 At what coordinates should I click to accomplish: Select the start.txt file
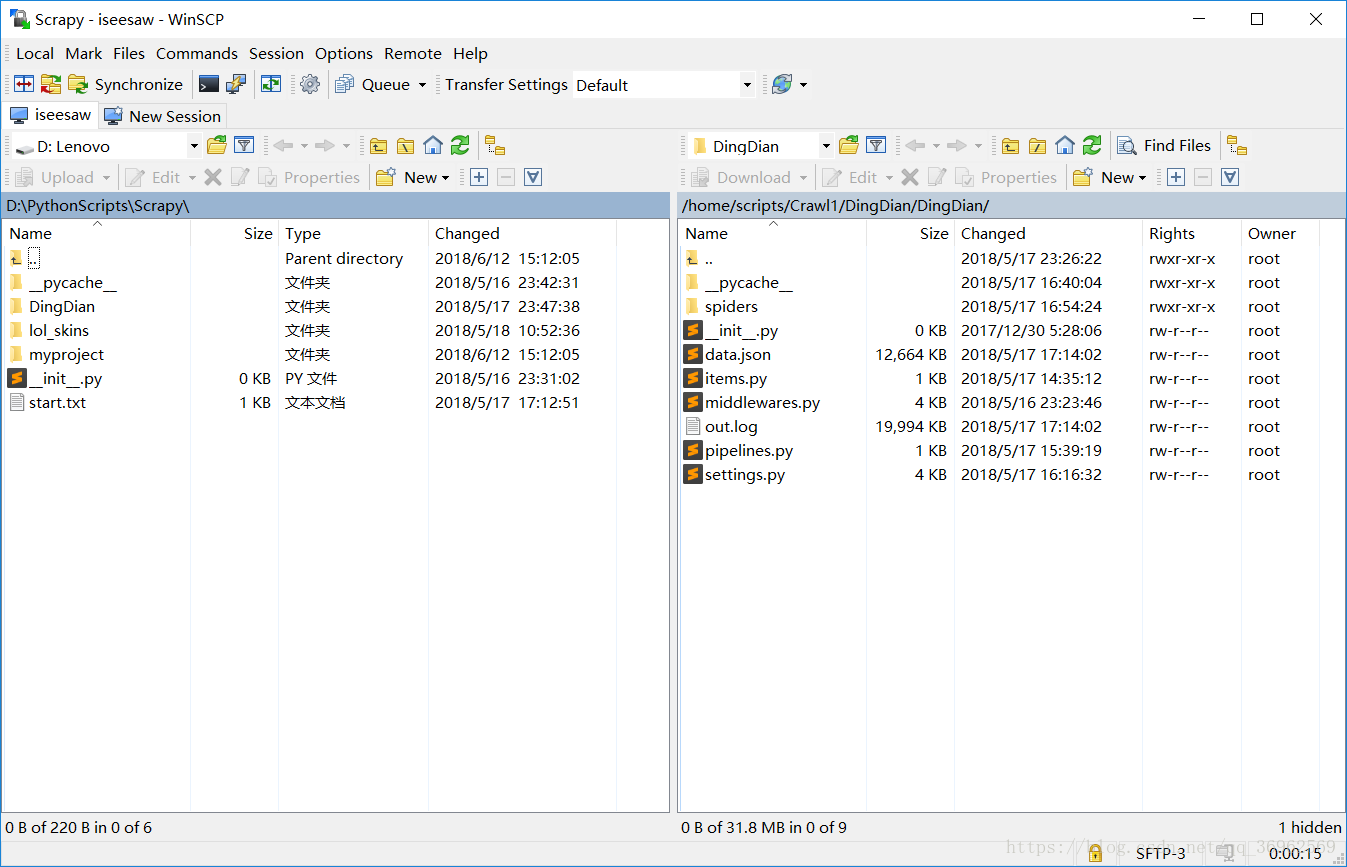point(57,403)
